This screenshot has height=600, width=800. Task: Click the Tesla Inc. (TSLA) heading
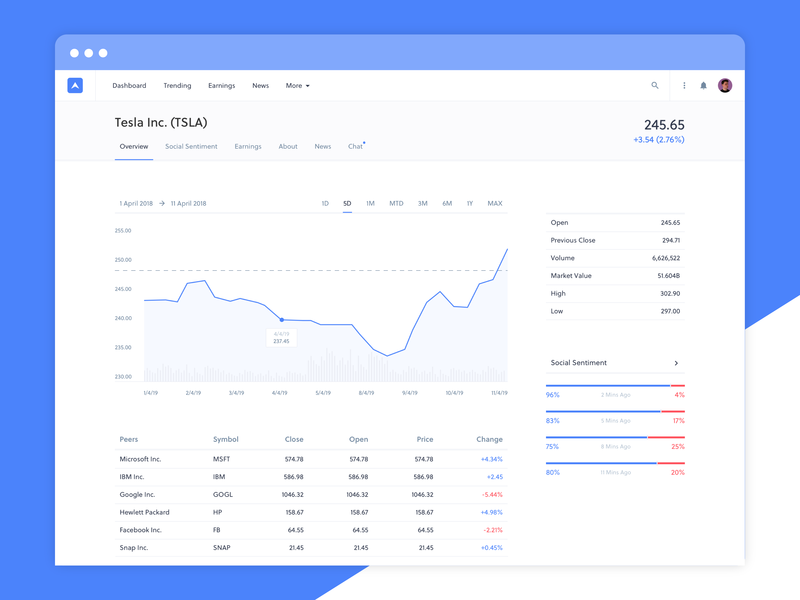[x=161, y=122]
